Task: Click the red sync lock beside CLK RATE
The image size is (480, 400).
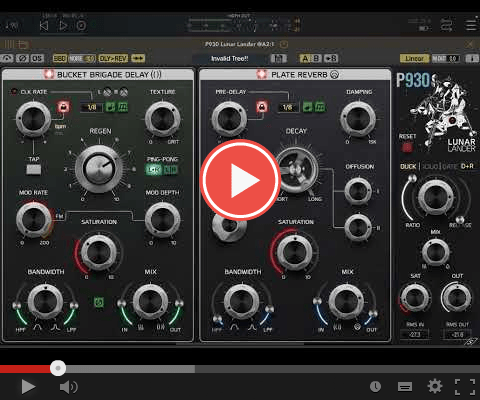Action: [63, 107]
